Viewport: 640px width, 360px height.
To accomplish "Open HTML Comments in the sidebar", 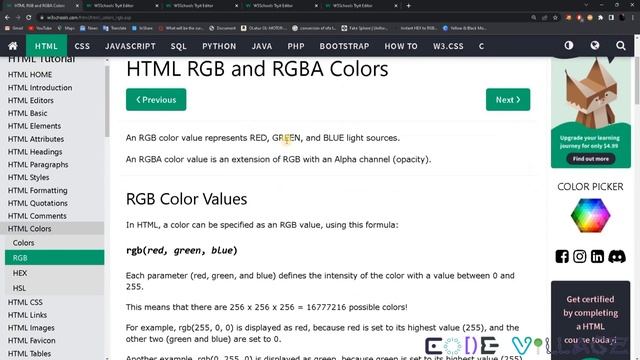I will [37, 216].
